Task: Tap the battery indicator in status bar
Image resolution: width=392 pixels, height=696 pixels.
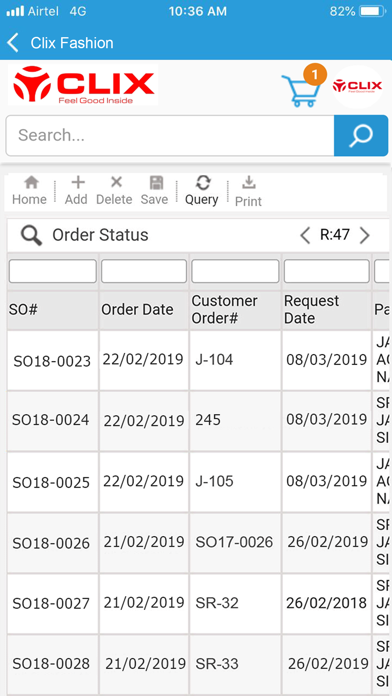Action: point(372,12)
